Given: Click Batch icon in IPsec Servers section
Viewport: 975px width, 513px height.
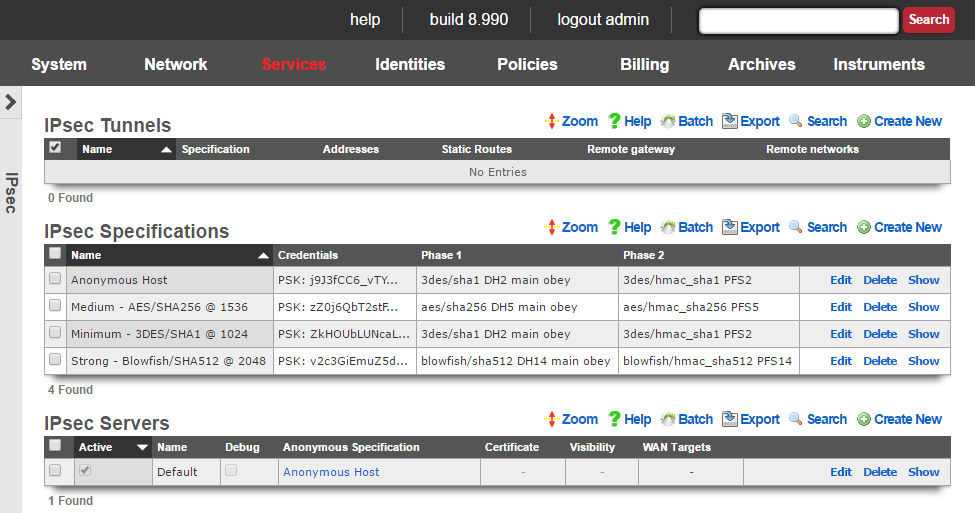Looking at the screenshot, I should tap(668, 420).
